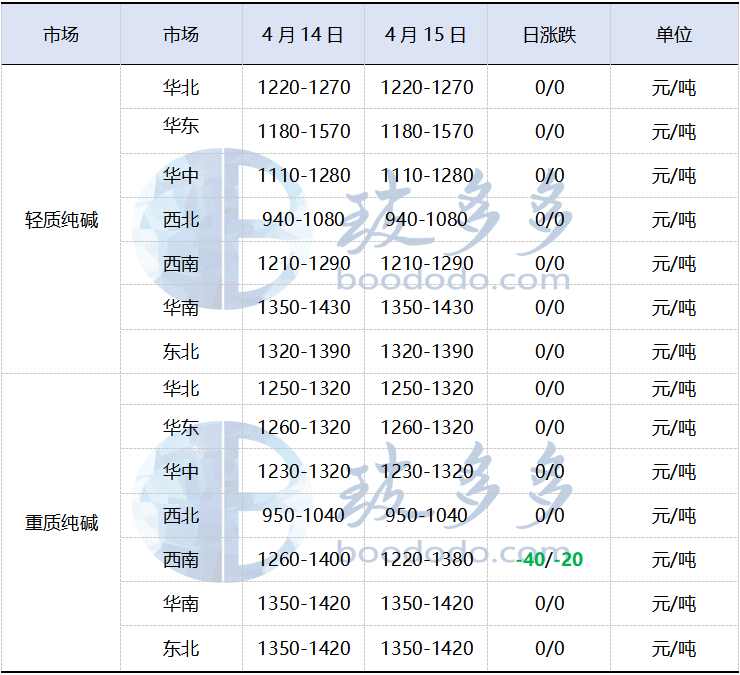Click the 单位 column header
The height and width of the screenshot is (675, 740).
click(x=673, y=35)
